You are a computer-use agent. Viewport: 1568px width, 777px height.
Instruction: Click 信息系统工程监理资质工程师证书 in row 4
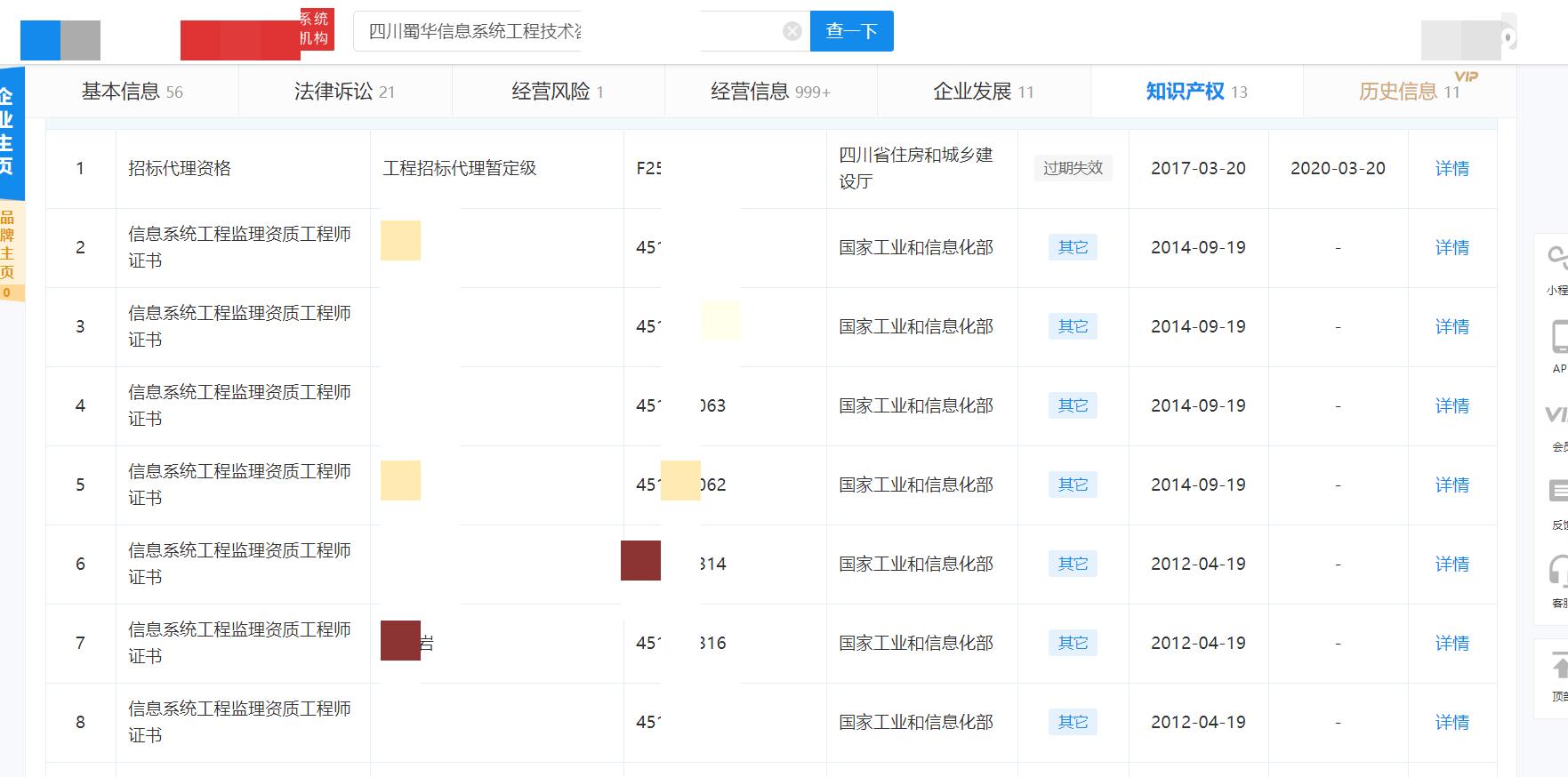coord(239,405)
